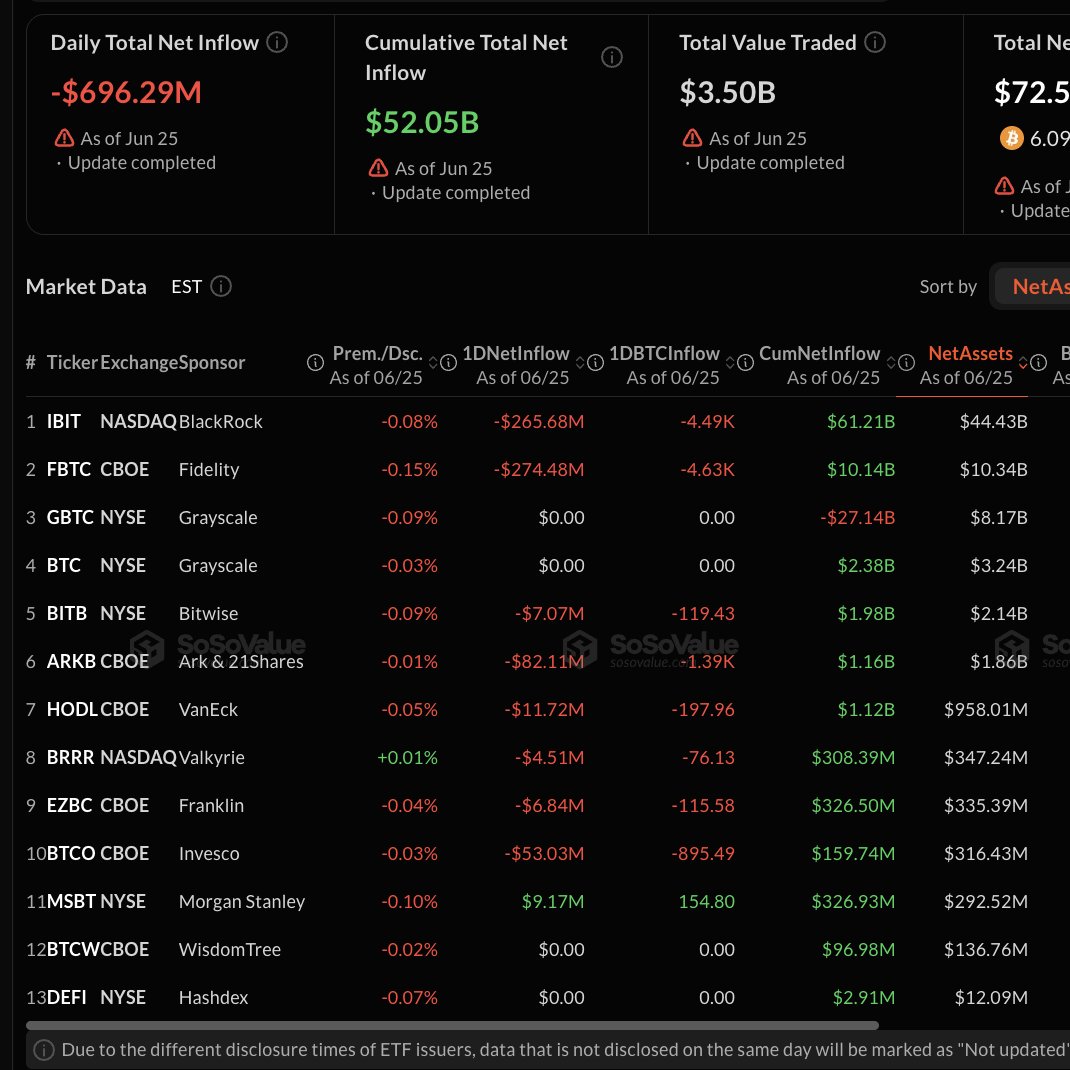Click the $44.43B IBIT net assets

[x=994, y=422]
